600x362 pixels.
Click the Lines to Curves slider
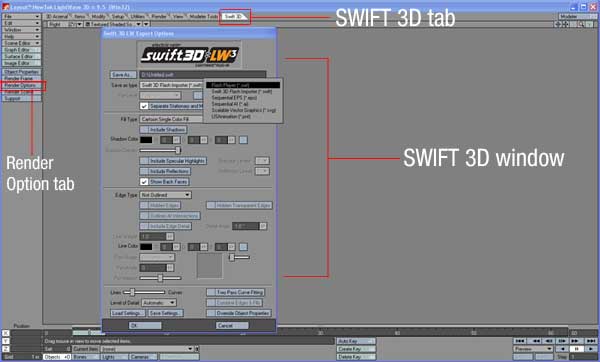coord(144,292)
